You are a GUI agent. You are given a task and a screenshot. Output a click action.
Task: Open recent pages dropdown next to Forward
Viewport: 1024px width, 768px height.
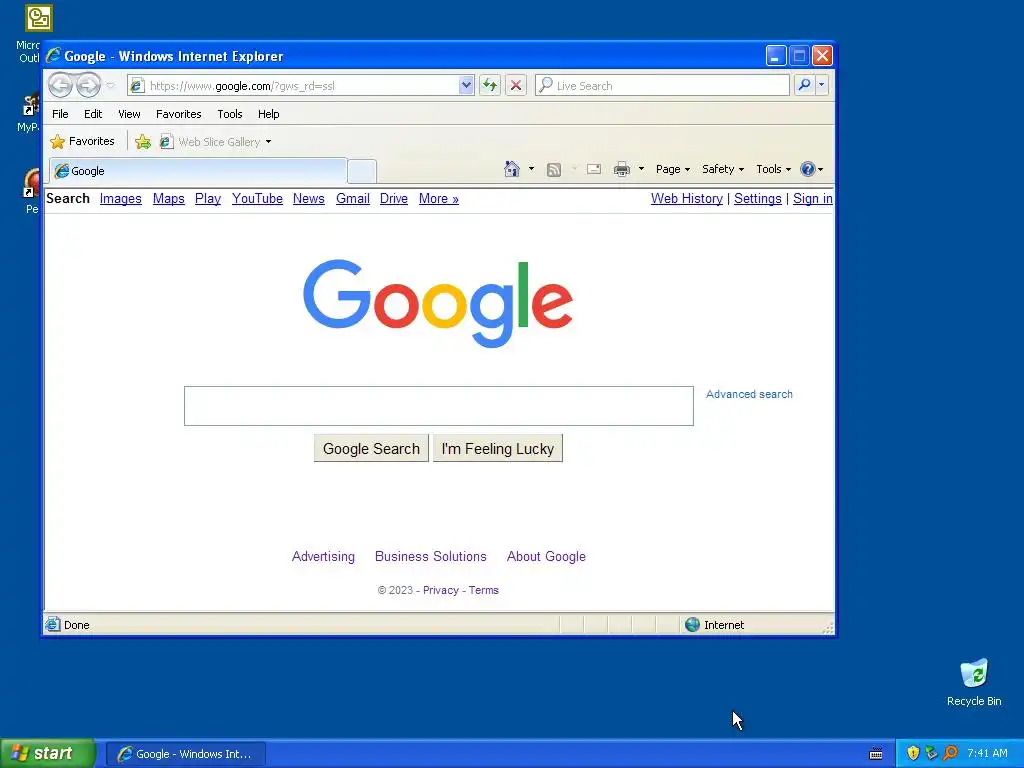pos(110,86)
